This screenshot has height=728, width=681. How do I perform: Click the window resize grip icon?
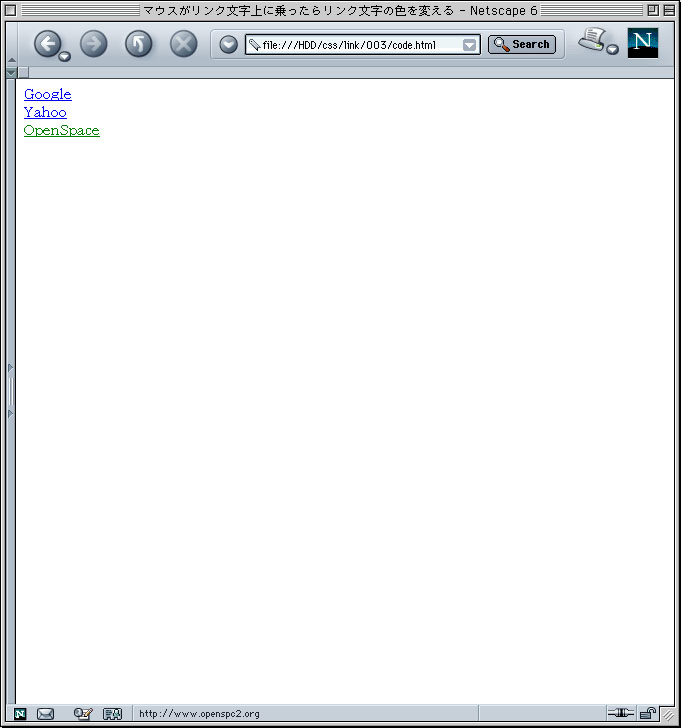point(668,714)
